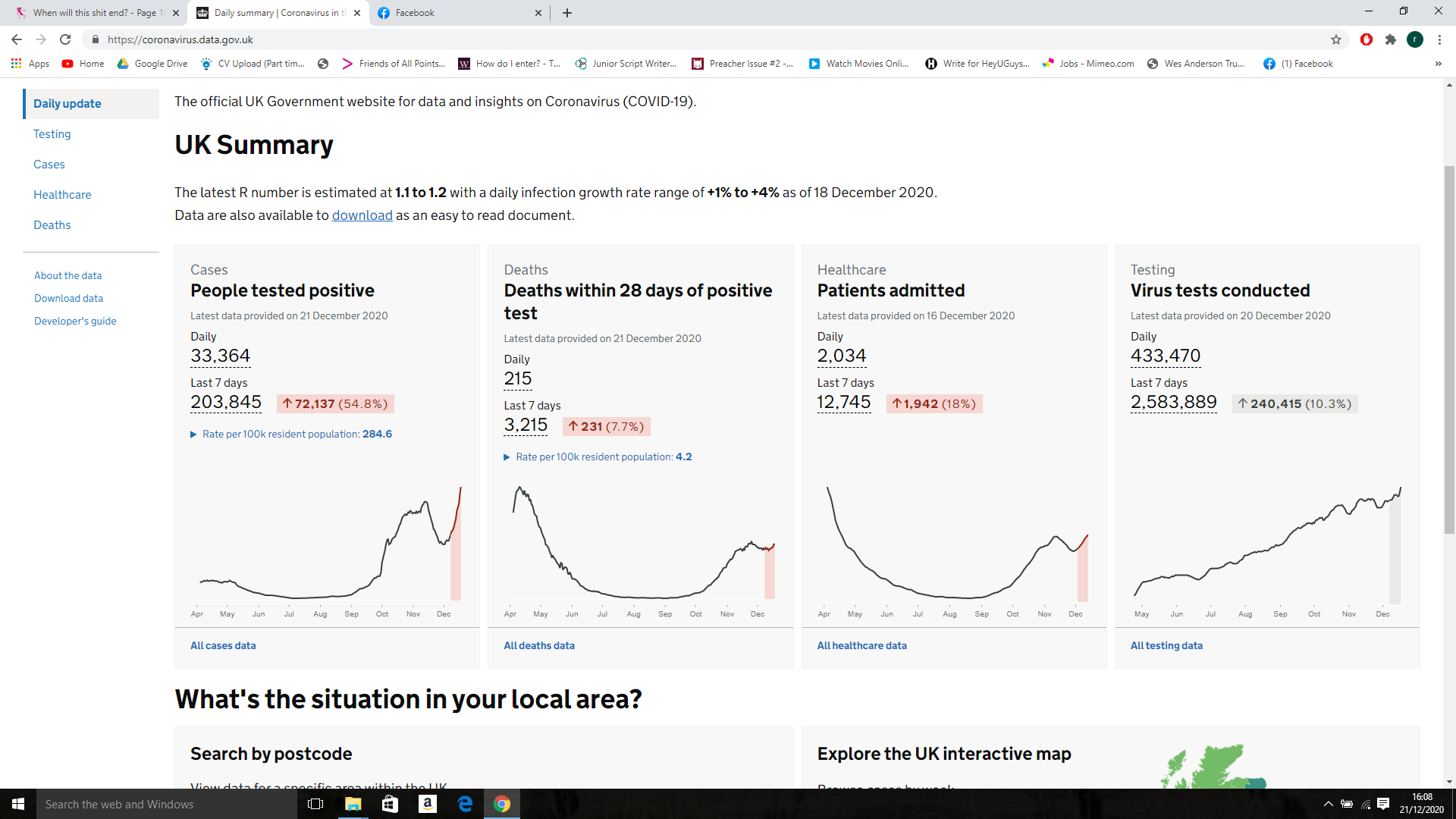This screenshot has height=819, width=1456.
Task: Open the File Explorer taskbar icon
Action: tap(353, 804)
